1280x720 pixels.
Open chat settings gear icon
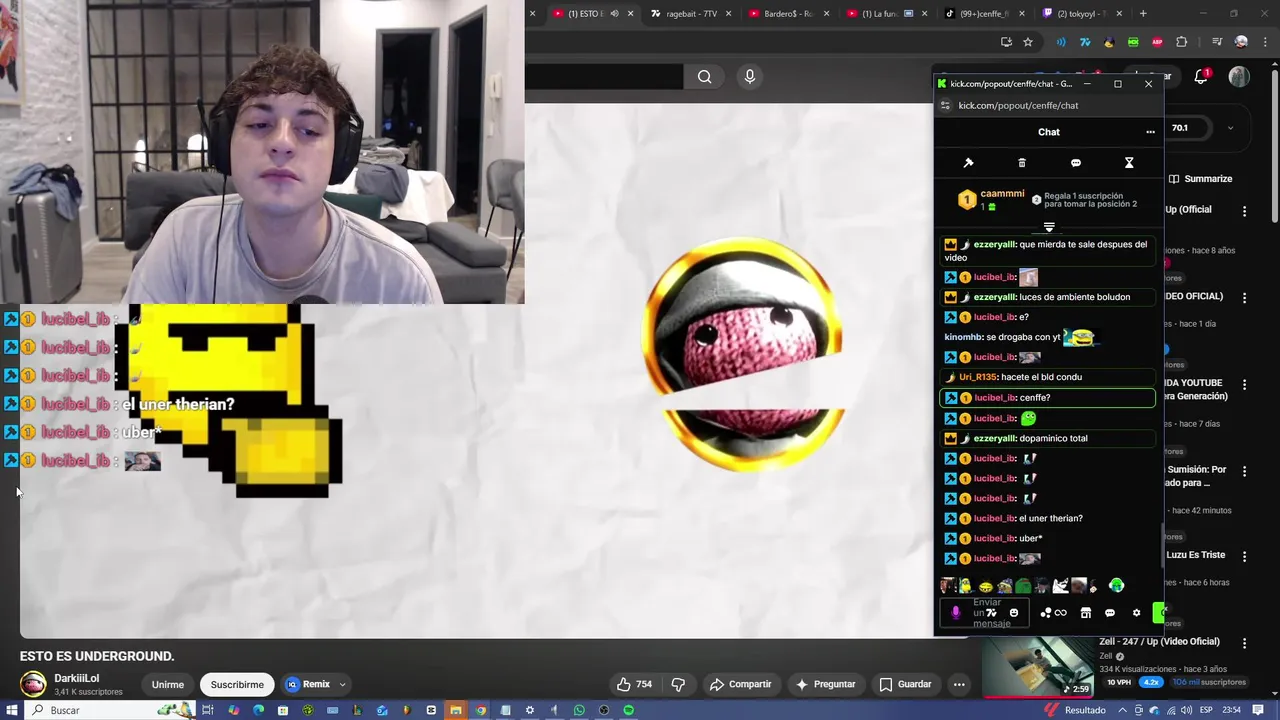1136,613
